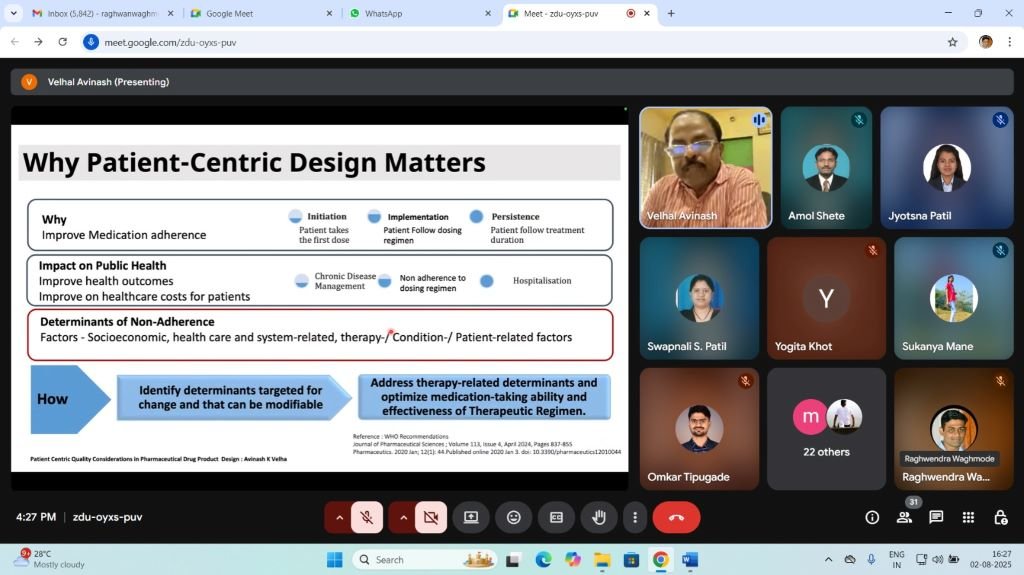The width and height of the screenshot is (1024, 575).
Task: Expand video settings chevron beside camera
Action: [x=403, y=517]
